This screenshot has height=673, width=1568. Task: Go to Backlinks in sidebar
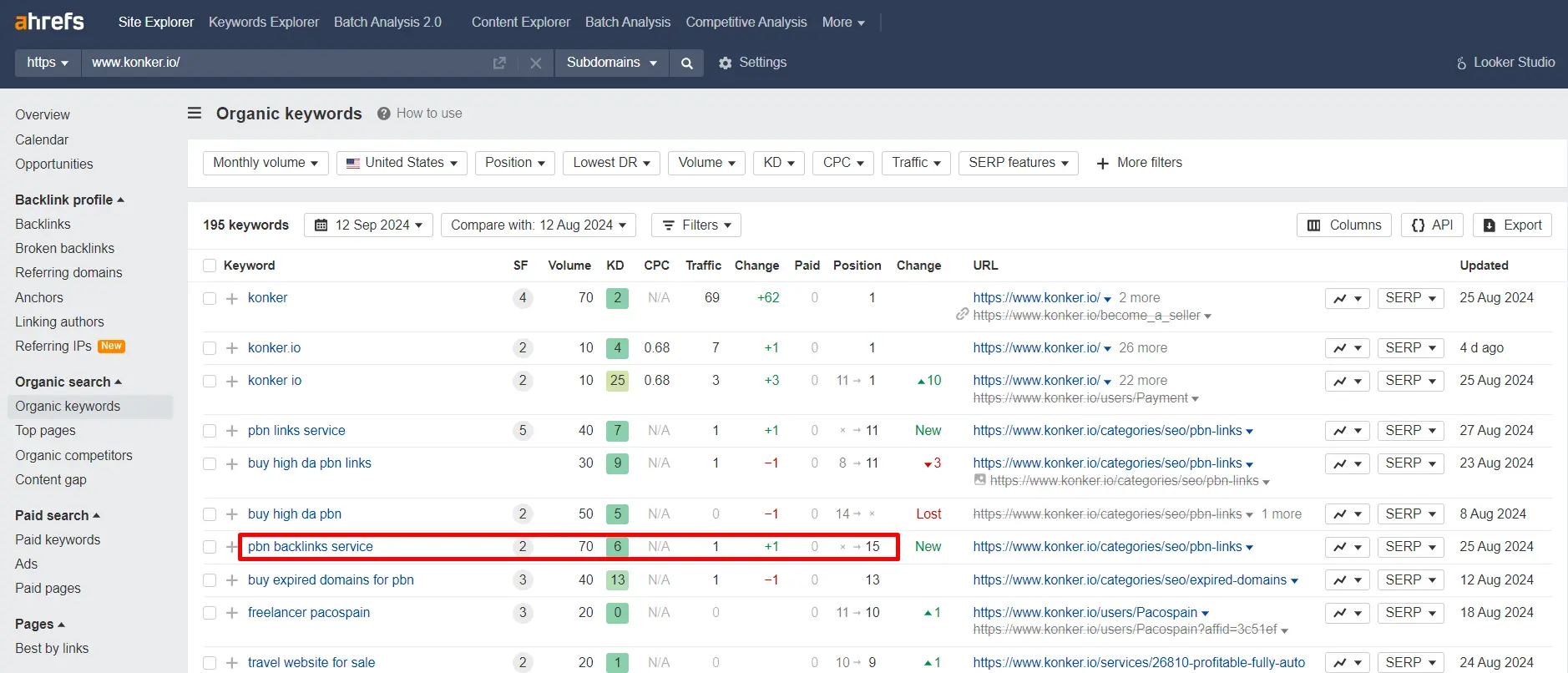[43, 225]
